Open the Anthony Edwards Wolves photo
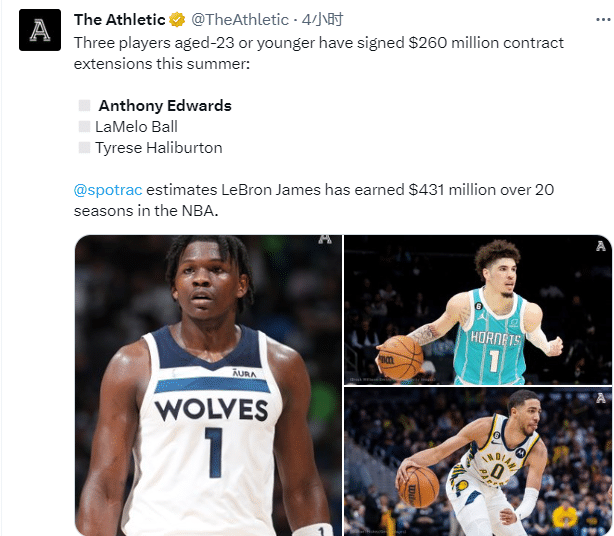614x536 pixels. click(208, 386)
